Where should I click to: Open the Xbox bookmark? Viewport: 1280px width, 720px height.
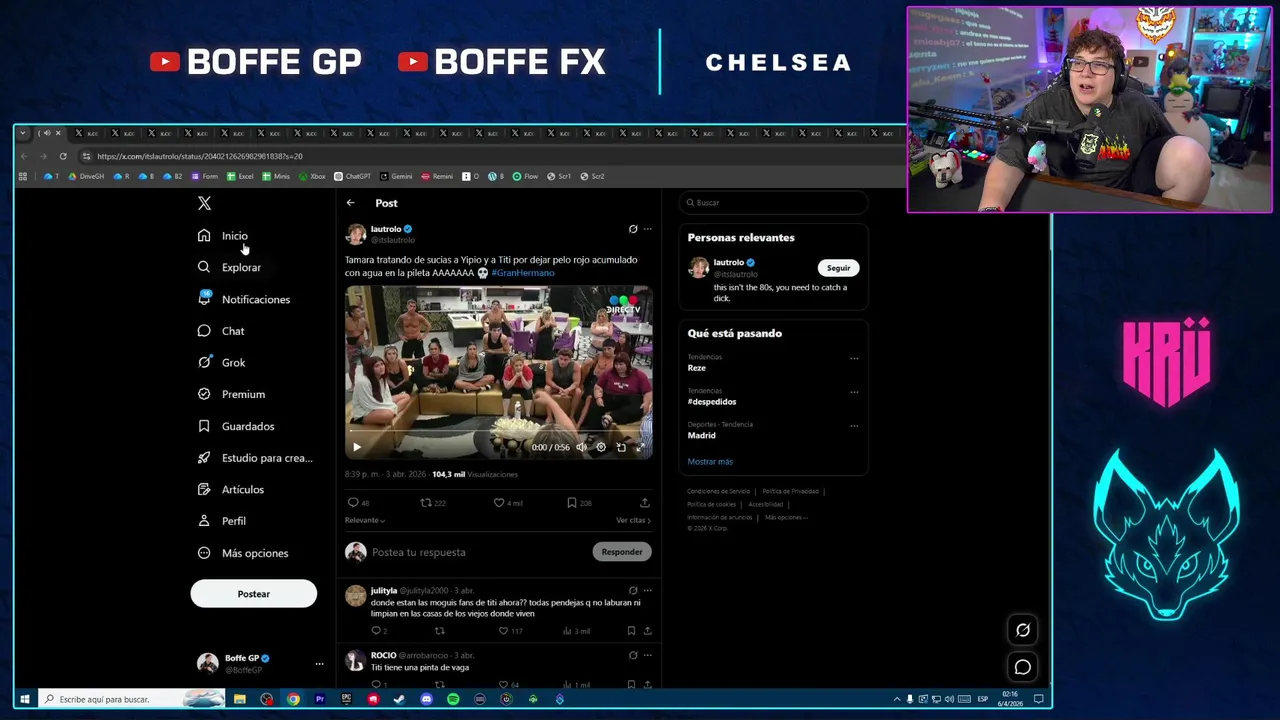(x=312, y=177)
